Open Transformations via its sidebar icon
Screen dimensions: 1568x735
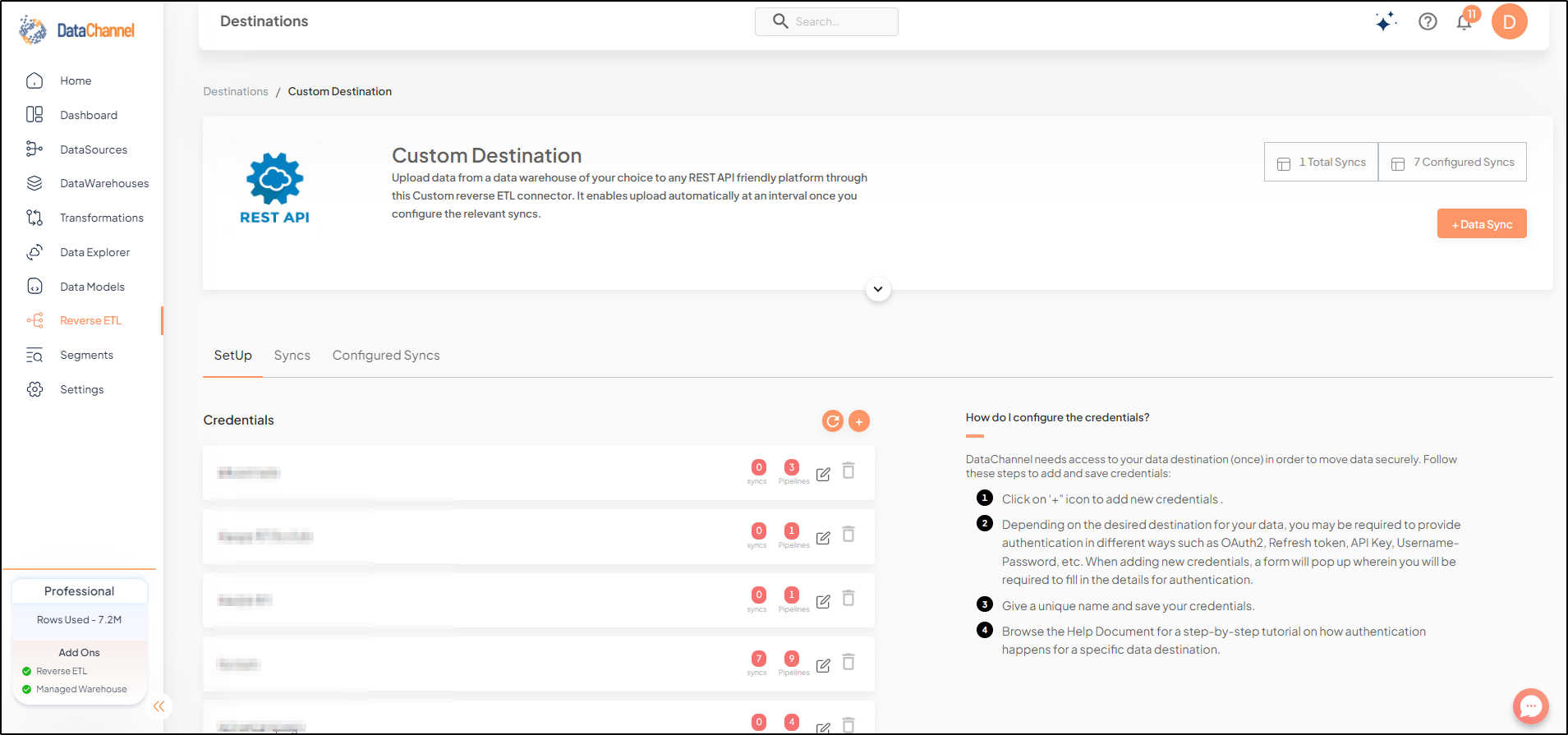coord(34,218)
